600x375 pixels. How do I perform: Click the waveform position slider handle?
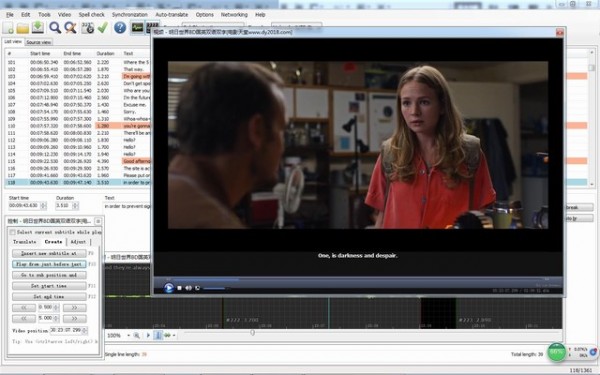tap(253, 333)
